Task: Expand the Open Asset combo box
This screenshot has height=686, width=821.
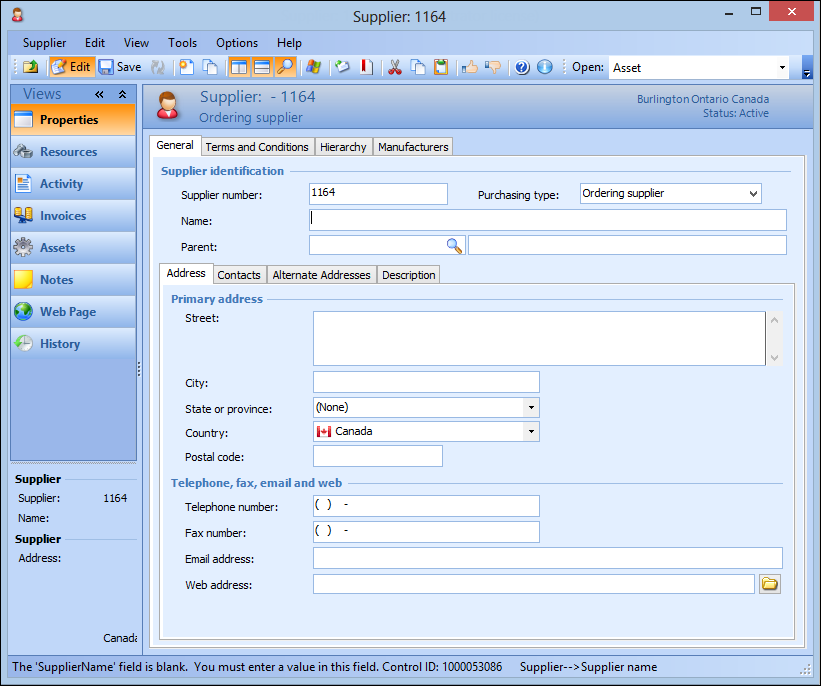Action: [x=782, y=68]
